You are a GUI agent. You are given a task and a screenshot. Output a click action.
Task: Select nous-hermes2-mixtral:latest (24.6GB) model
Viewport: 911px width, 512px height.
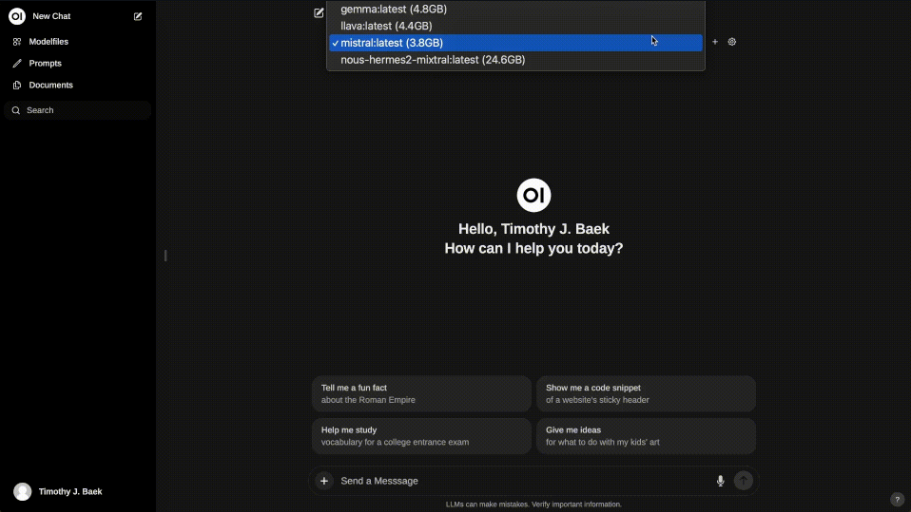coord(515,60)
